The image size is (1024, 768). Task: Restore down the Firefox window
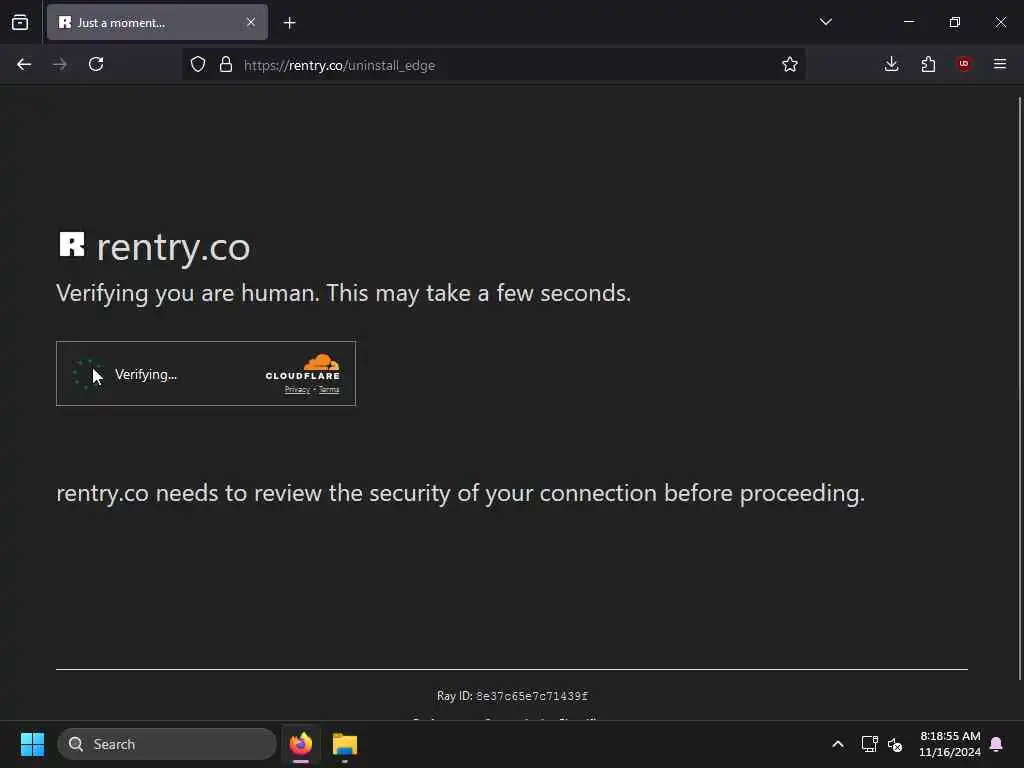pos(955,22)
